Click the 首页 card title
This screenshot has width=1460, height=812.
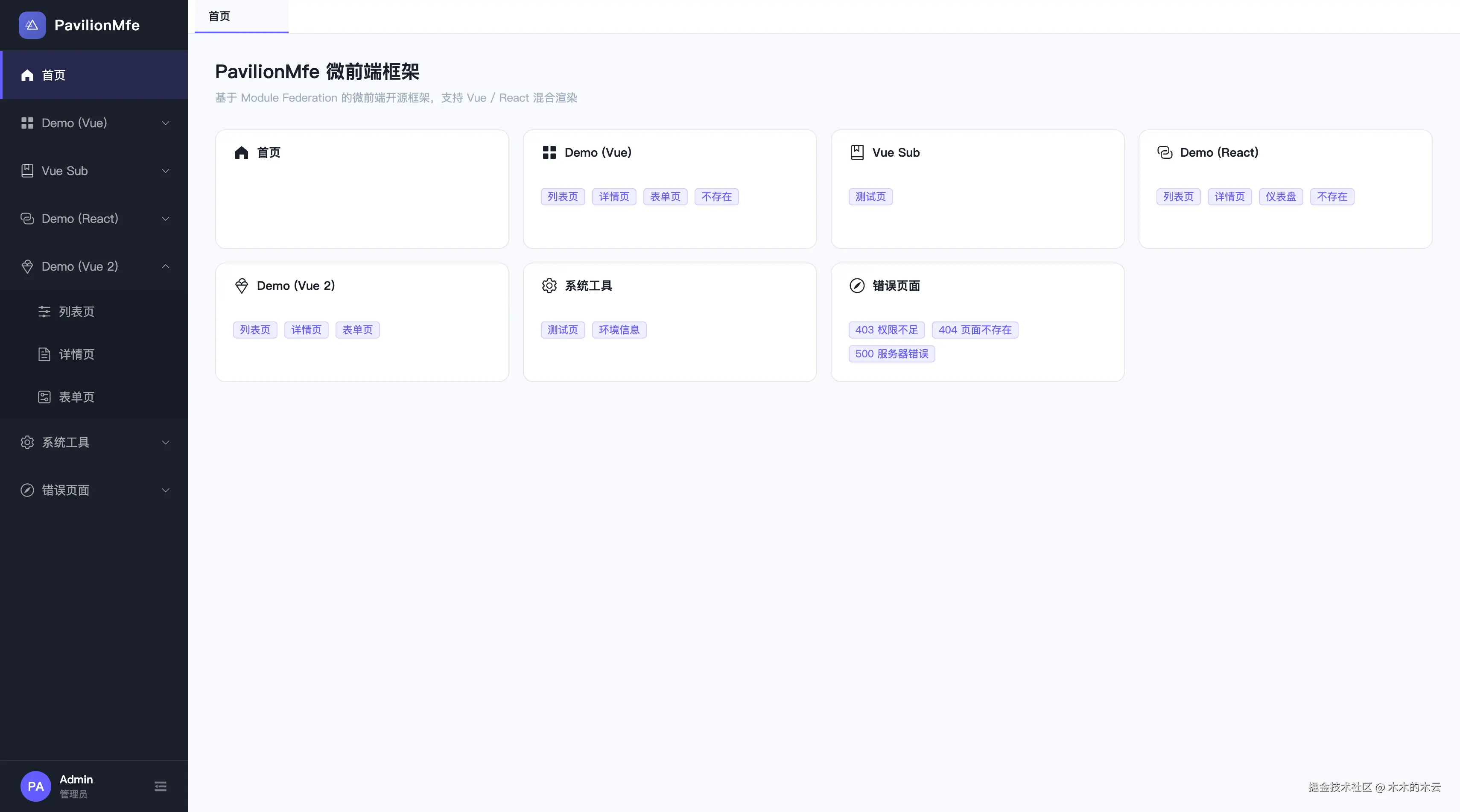coord(269,152)
